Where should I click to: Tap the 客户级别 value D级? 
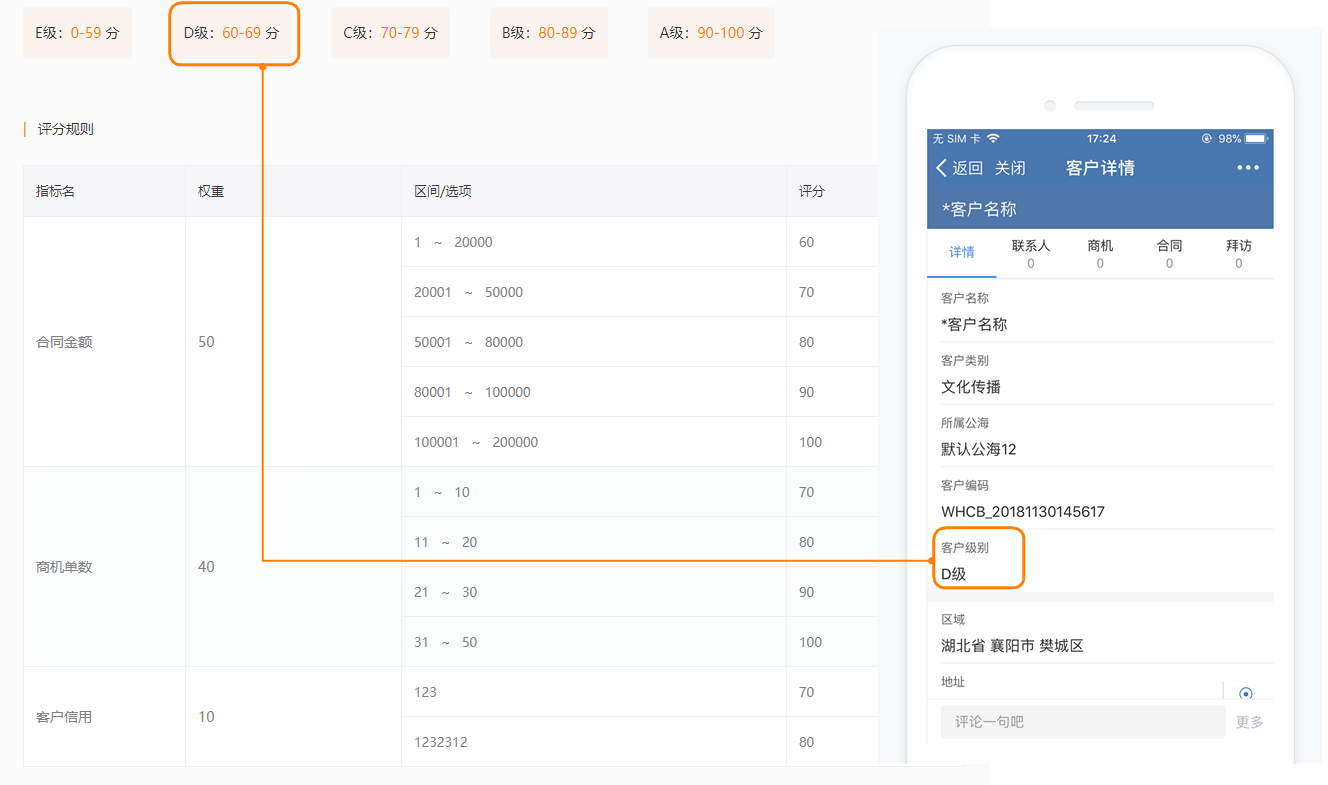pos(954,574)
